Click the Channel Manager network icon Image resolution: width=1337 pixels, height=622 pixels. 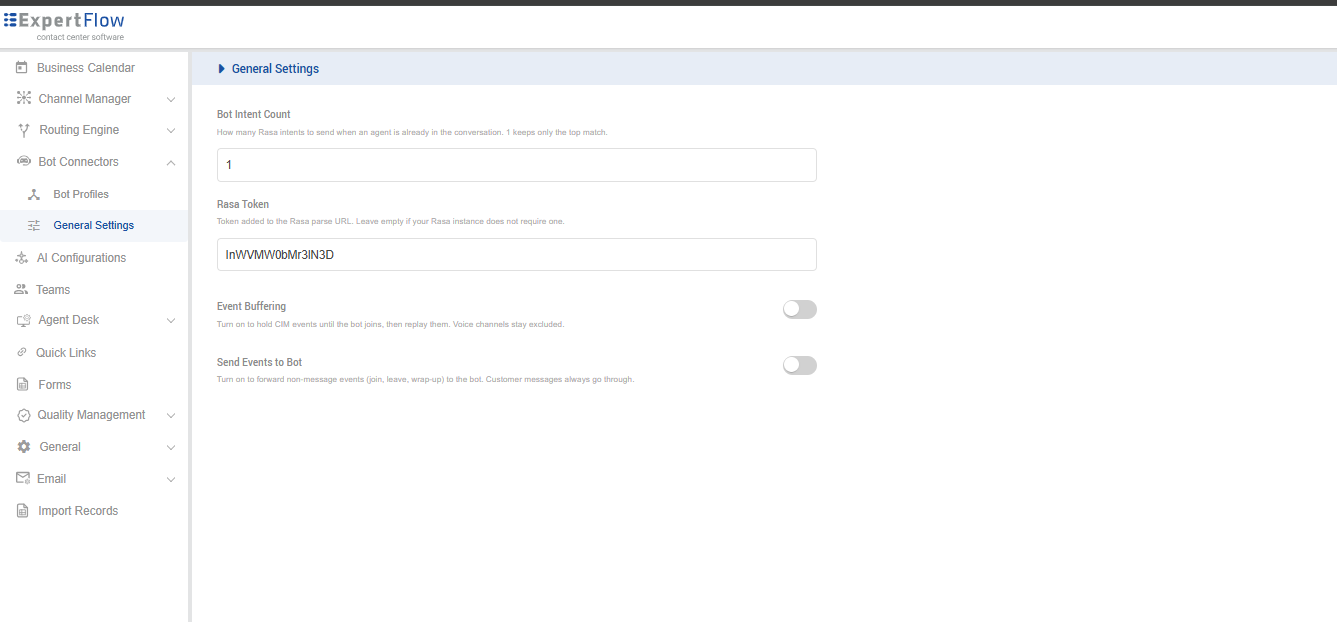(24, 98)
